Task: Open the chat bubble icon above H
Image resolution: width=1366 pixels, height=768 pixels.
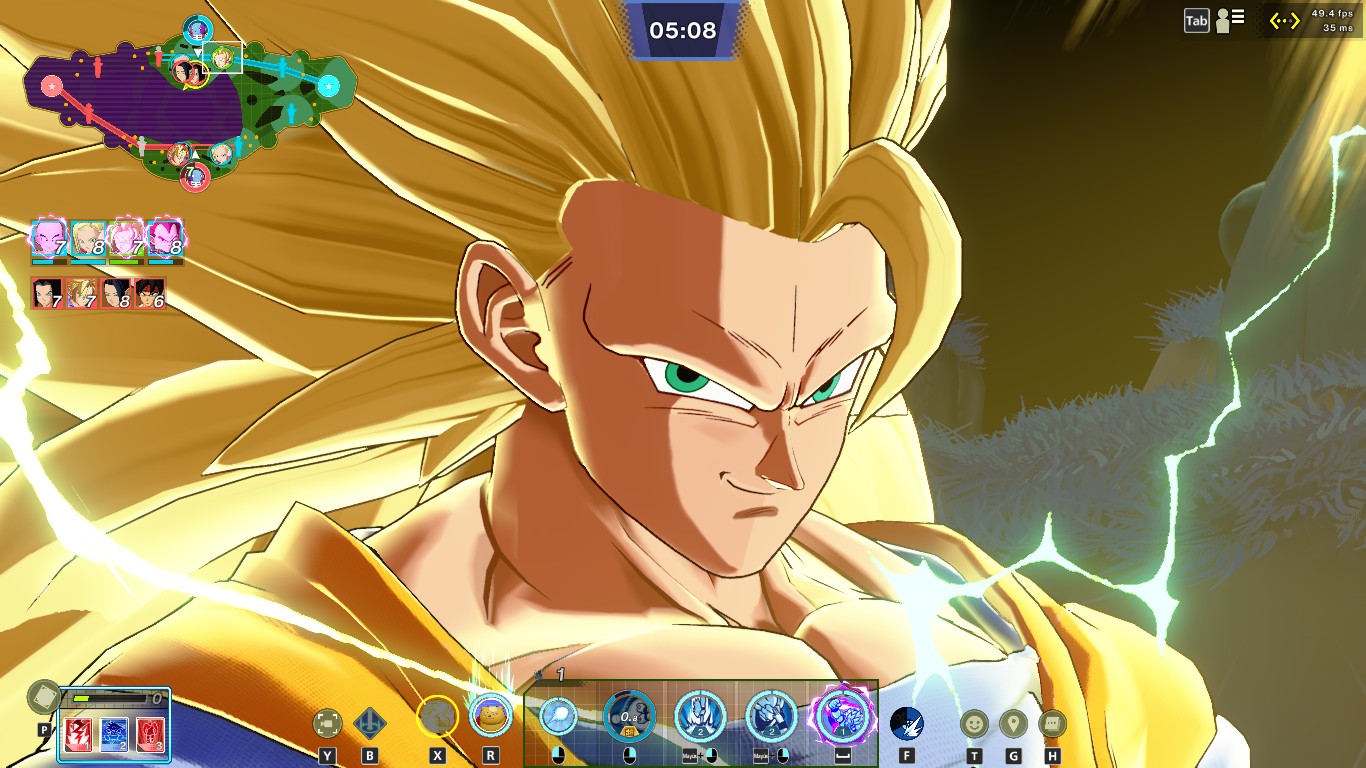Action: click(1052, 723)
